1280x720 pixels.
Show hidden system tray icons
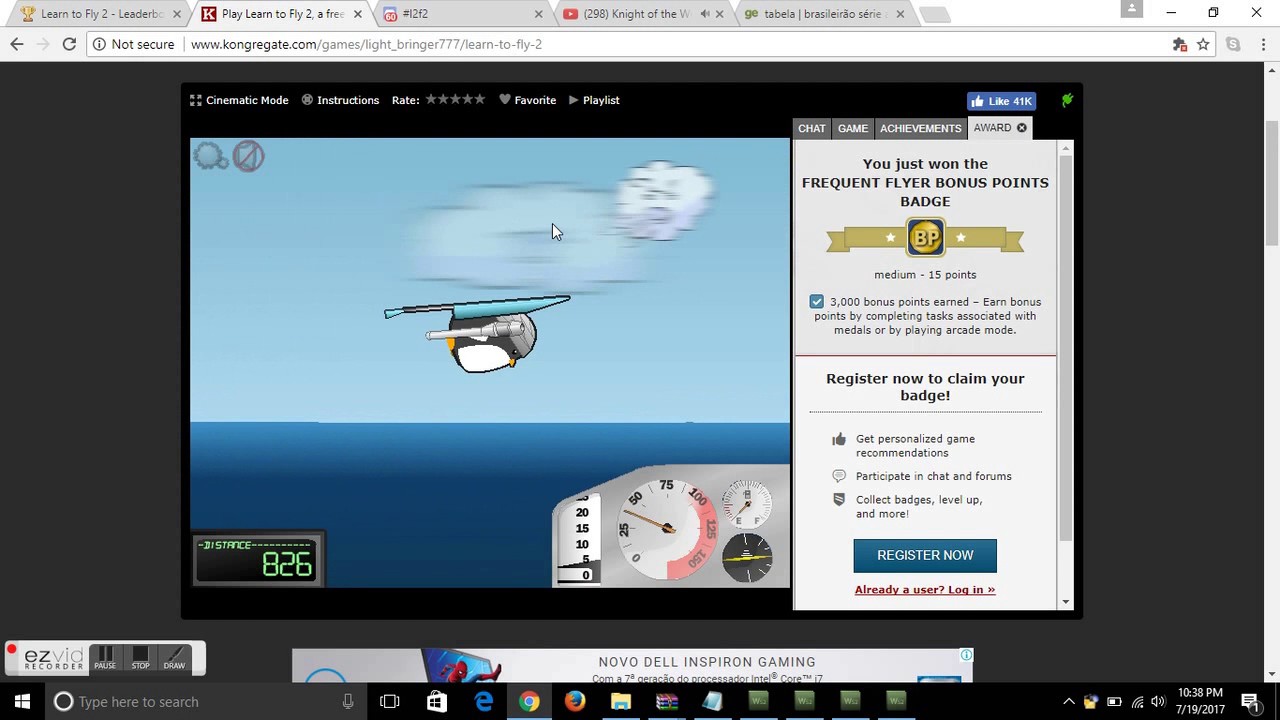click(1069, 701)
